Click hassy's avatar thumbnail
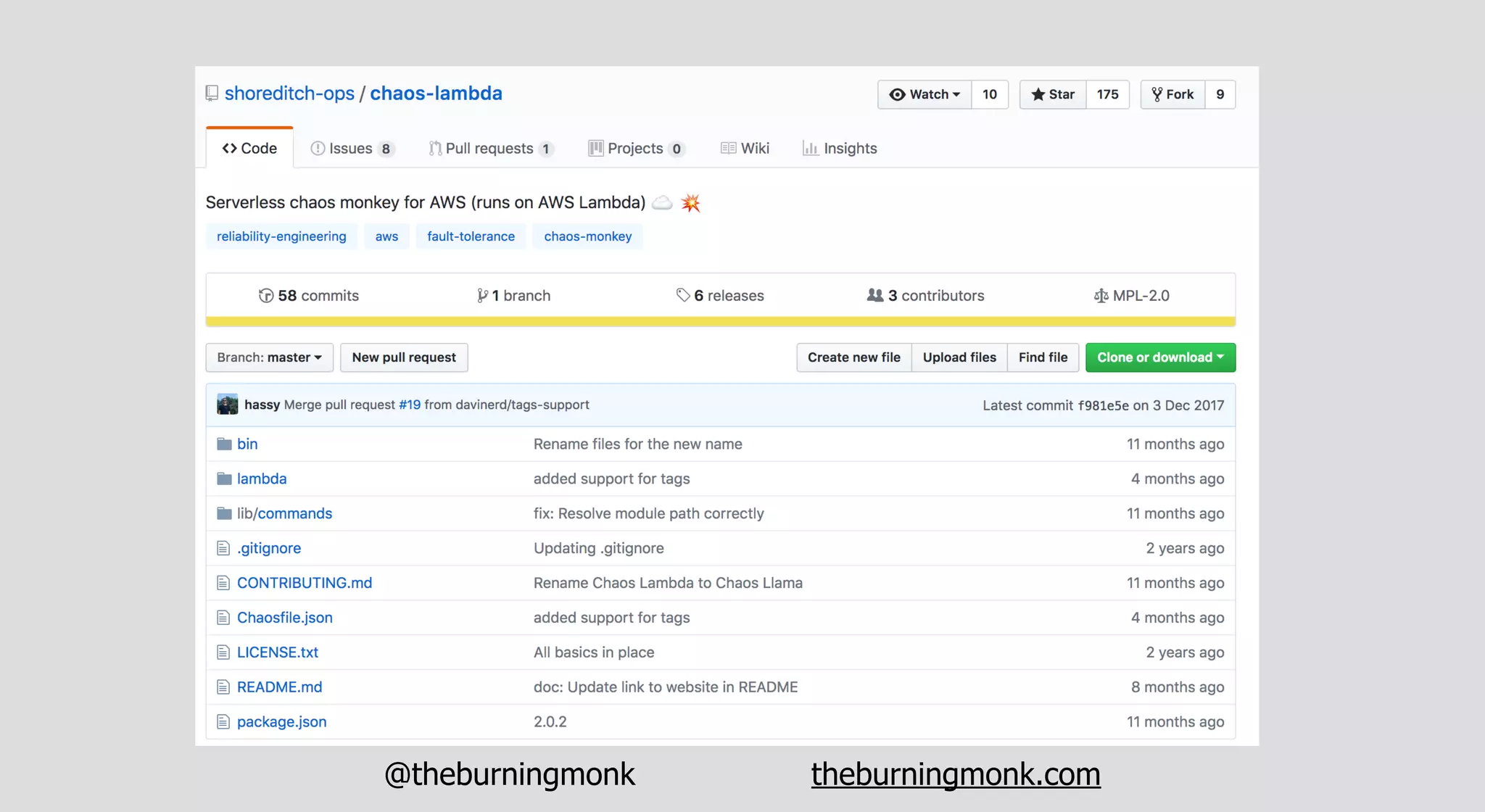This screenshot has width=1485, height=812. pos(228,405)
